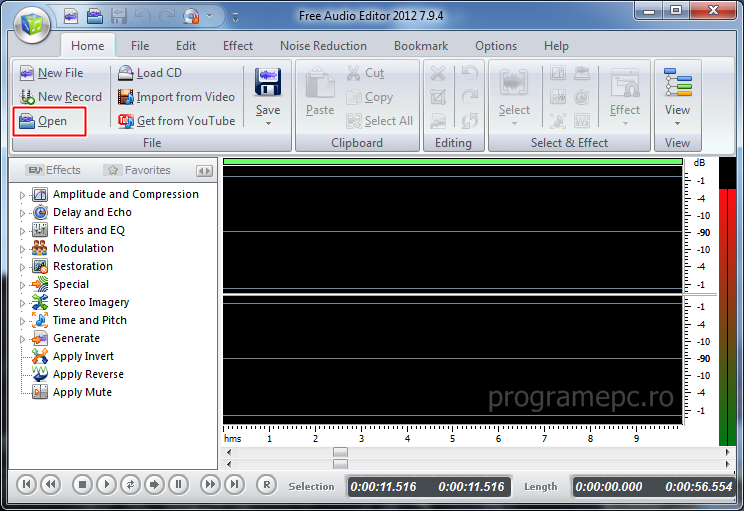This screenshot has width=744, height=511.
Task: Jump to end of audio
Action: (x=234, y=484)
